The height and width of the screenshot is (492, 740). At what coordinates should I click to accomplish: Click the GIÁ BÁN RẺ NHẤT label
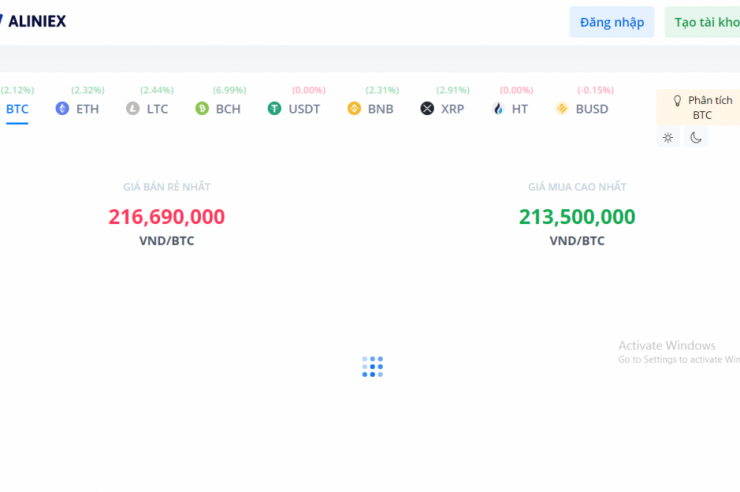click(167, 187)
